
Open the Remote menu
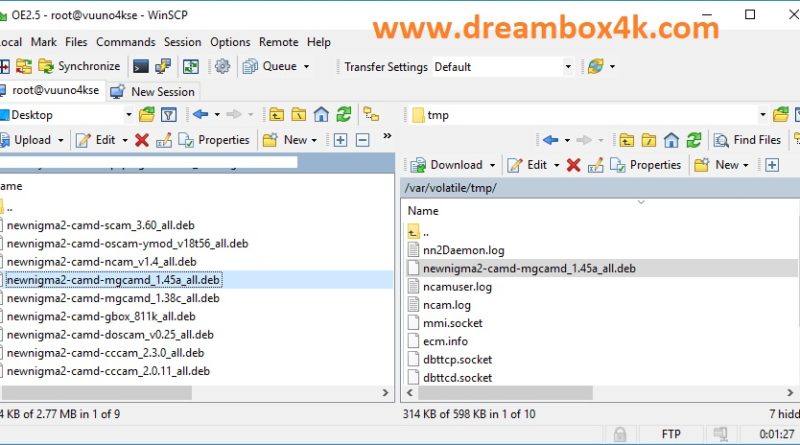click(x=279, y=42)
